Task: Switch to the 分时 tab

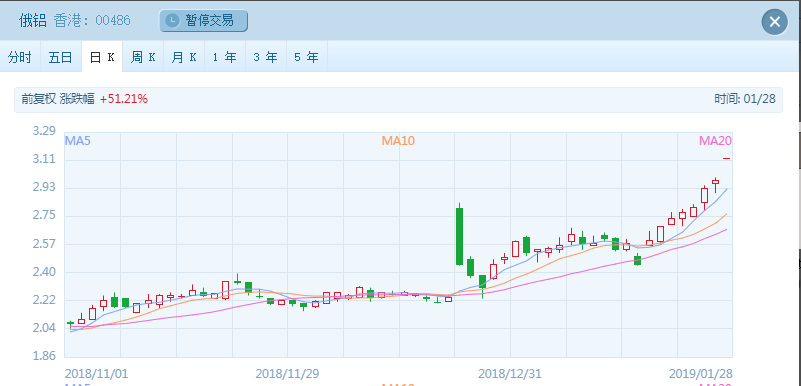Action: pos(20,57)
